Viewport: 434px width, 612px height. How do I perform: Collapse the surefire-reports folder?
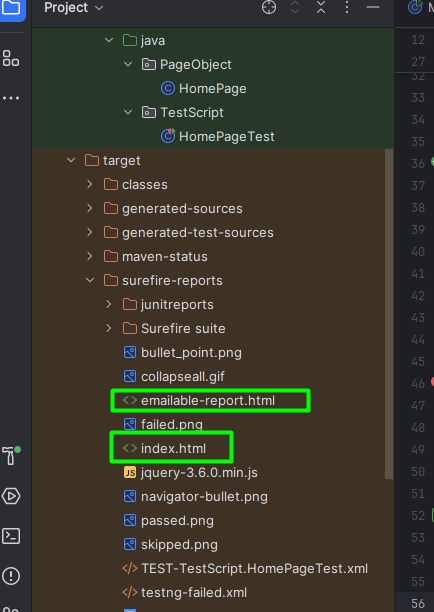[90, 280]
